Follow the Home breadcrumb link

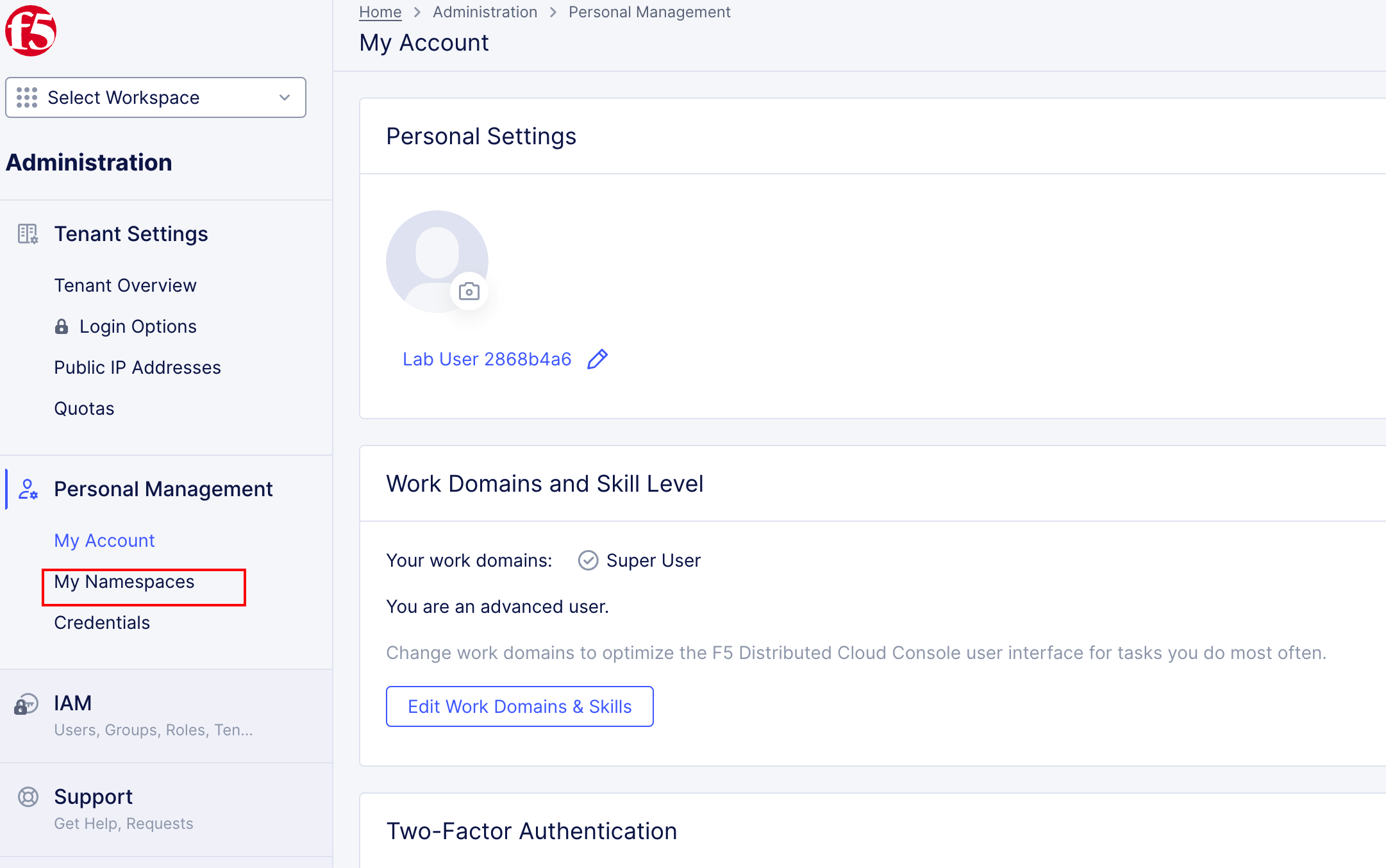pos(380,12)
